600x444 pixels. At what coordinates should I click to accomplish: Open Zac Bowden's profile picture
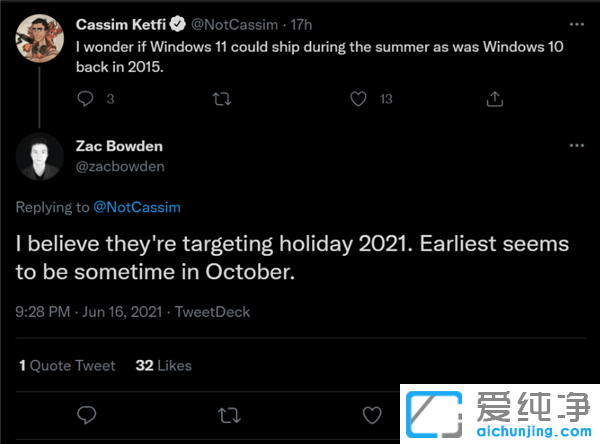click(x=35, y=157)
